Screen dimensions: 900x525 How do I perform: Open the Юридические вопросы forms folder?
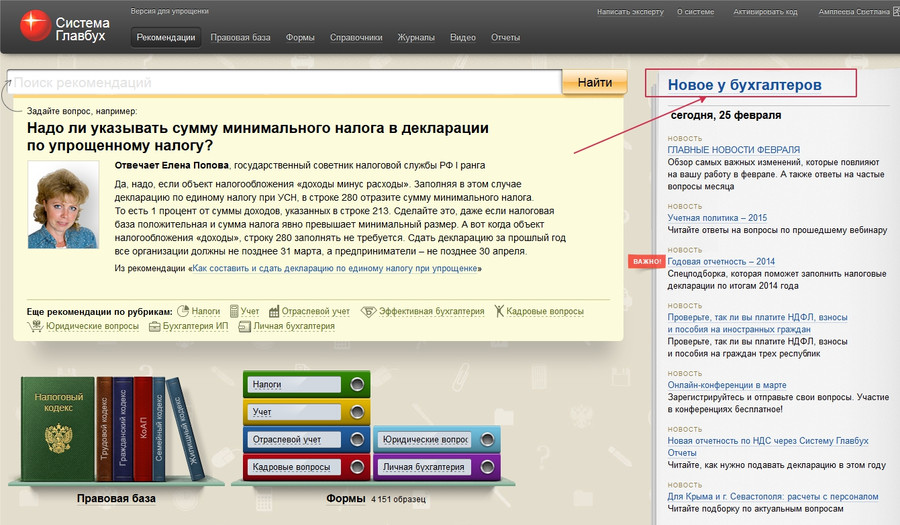[437, 440]
